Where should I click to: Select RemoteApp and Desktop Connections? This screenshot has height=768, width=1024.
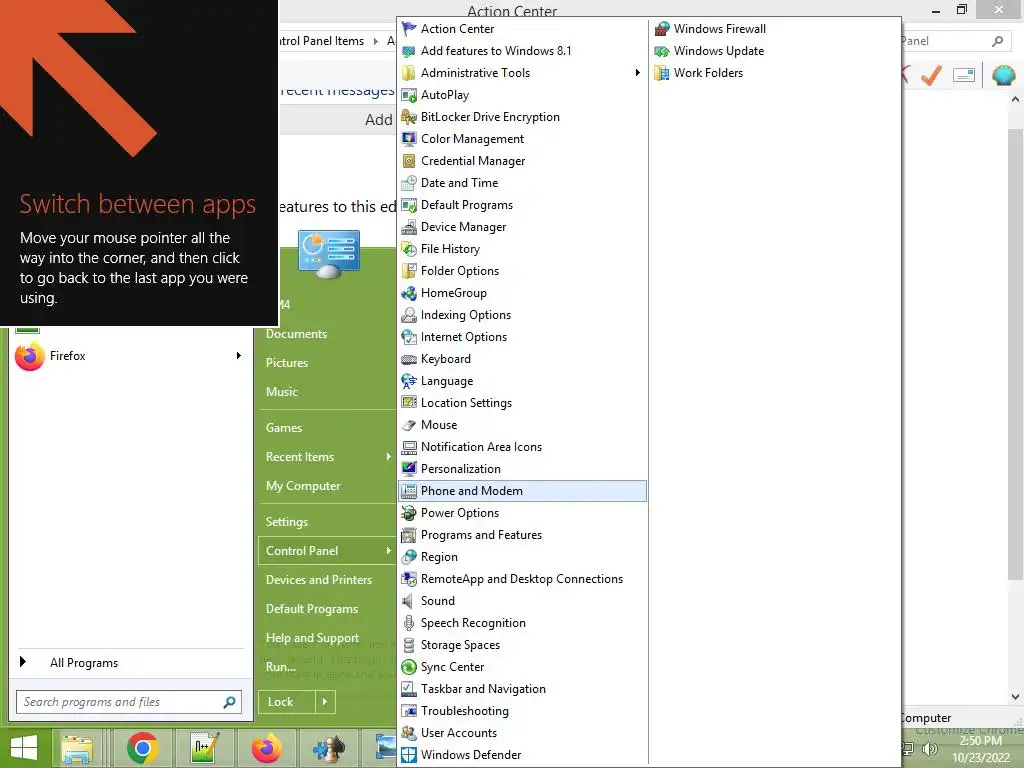click(x=522, y=579)
